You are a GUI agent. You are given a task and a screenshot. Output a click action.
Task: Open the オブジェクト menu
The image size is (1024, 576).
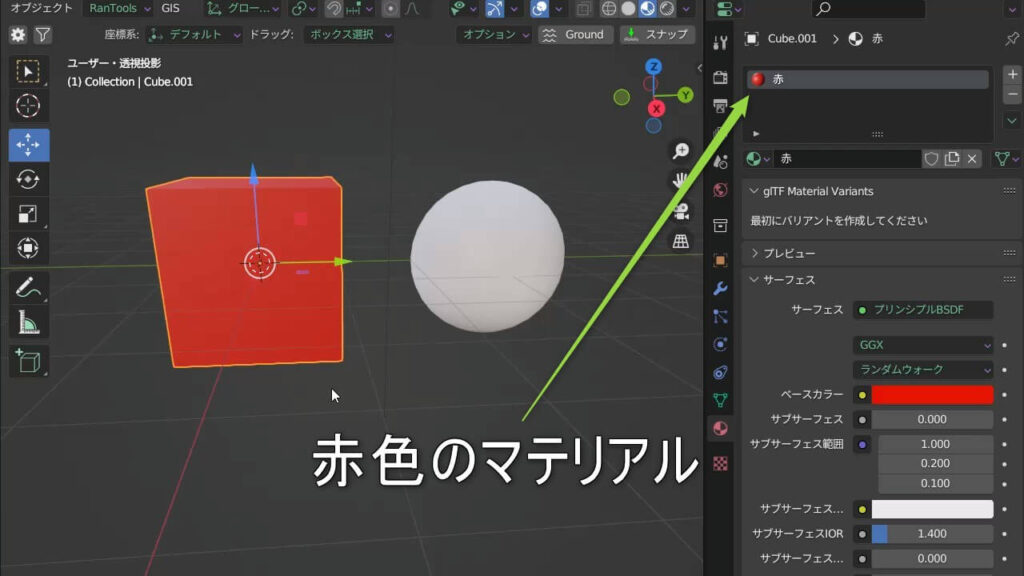click(41, 8)
